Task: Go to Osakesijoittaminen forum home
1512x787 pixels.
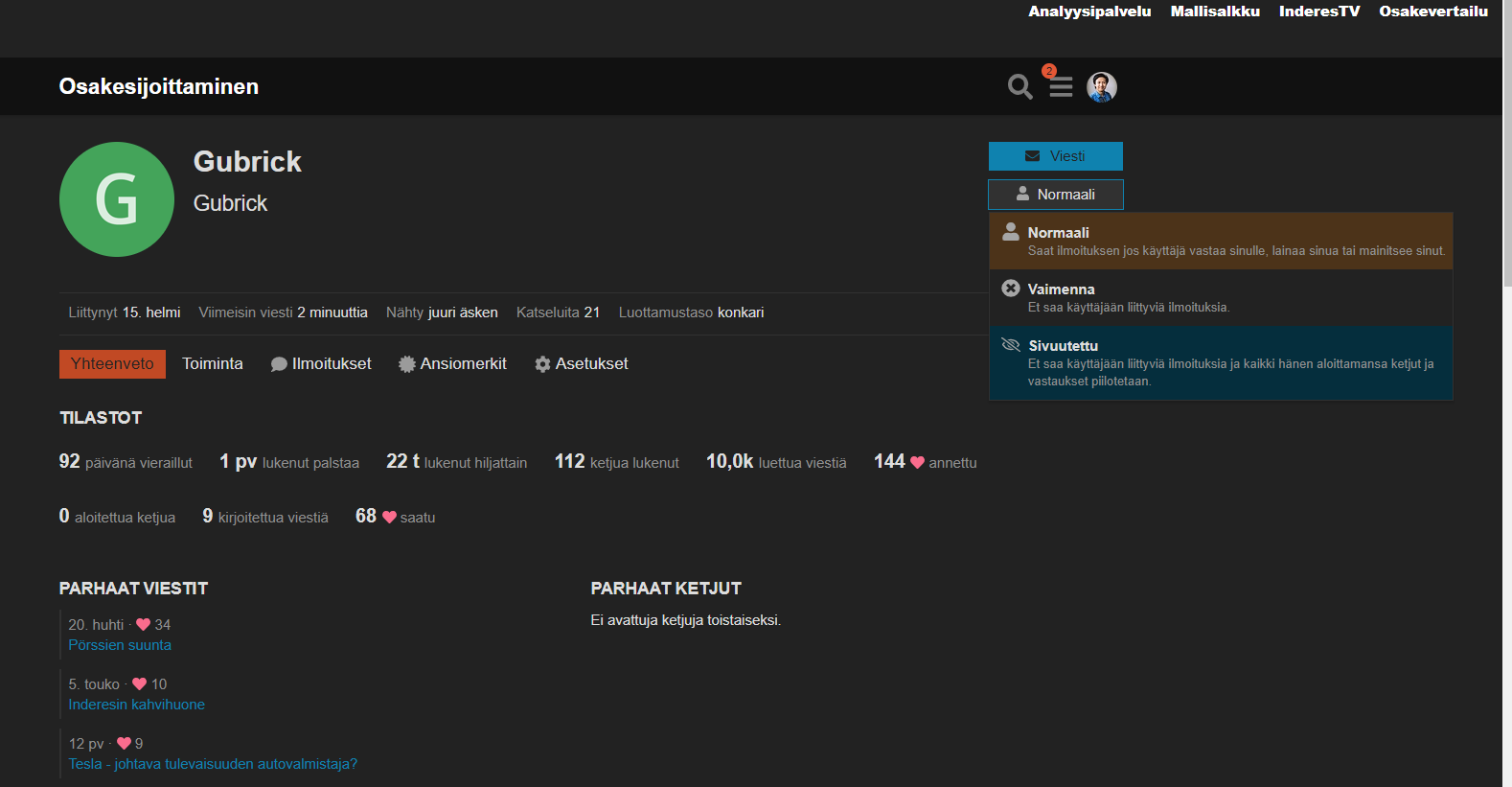Action: pos(159,86)
